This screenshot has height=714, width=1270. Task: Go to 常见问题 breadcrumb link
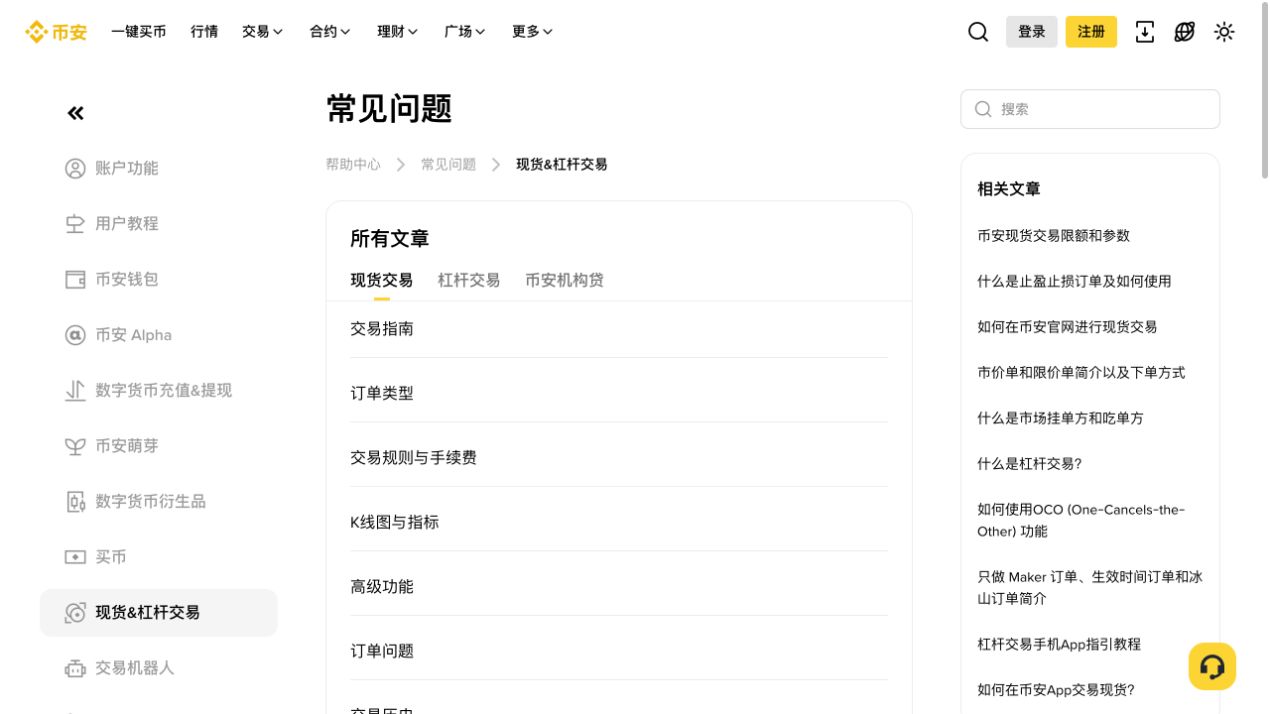(448, 164)
